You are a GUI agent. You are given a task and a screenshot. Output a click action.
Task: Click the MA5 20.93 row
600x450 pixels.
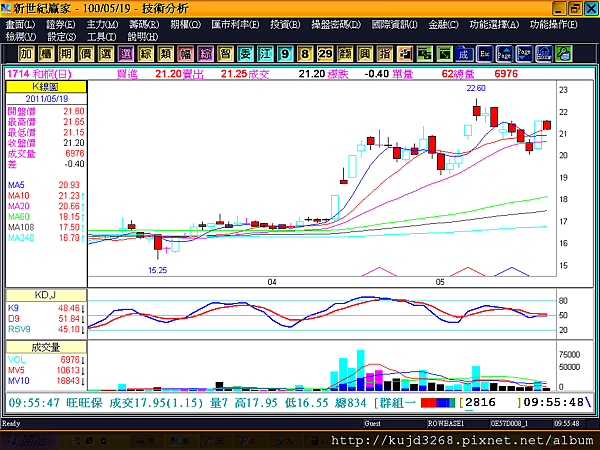pos(46,185)
